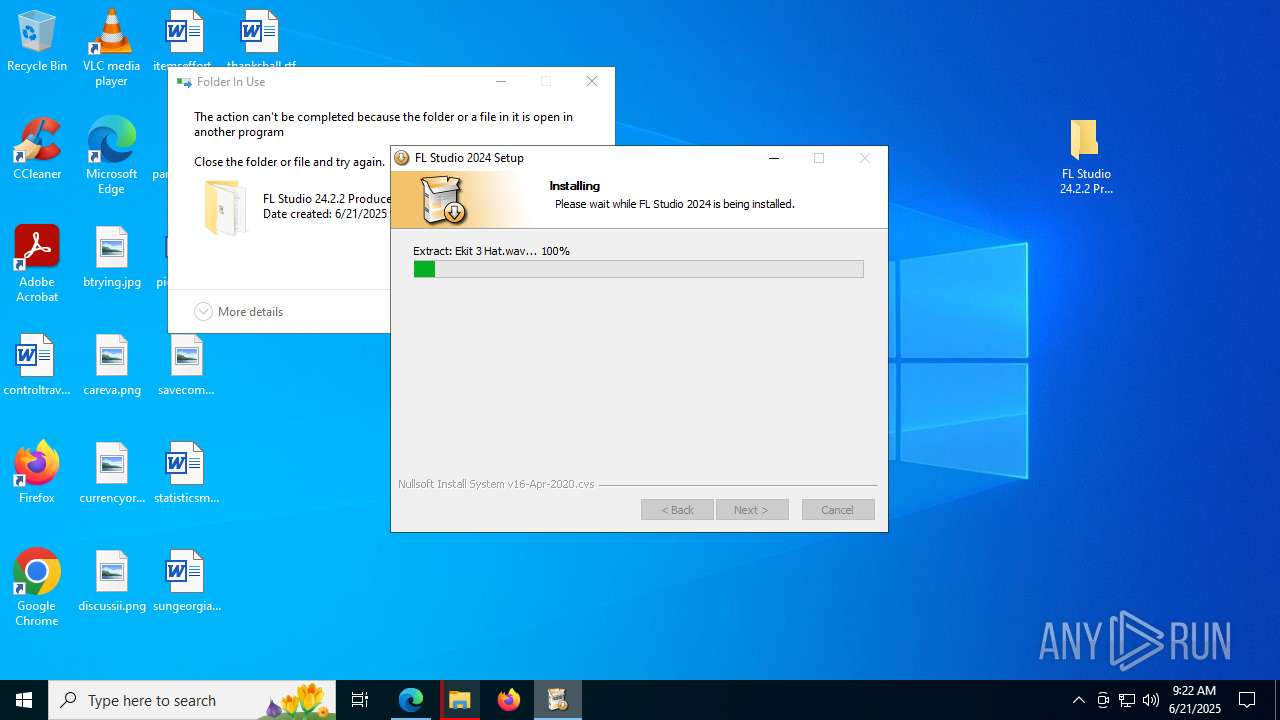Switch to Edge in taskbar

411,700
